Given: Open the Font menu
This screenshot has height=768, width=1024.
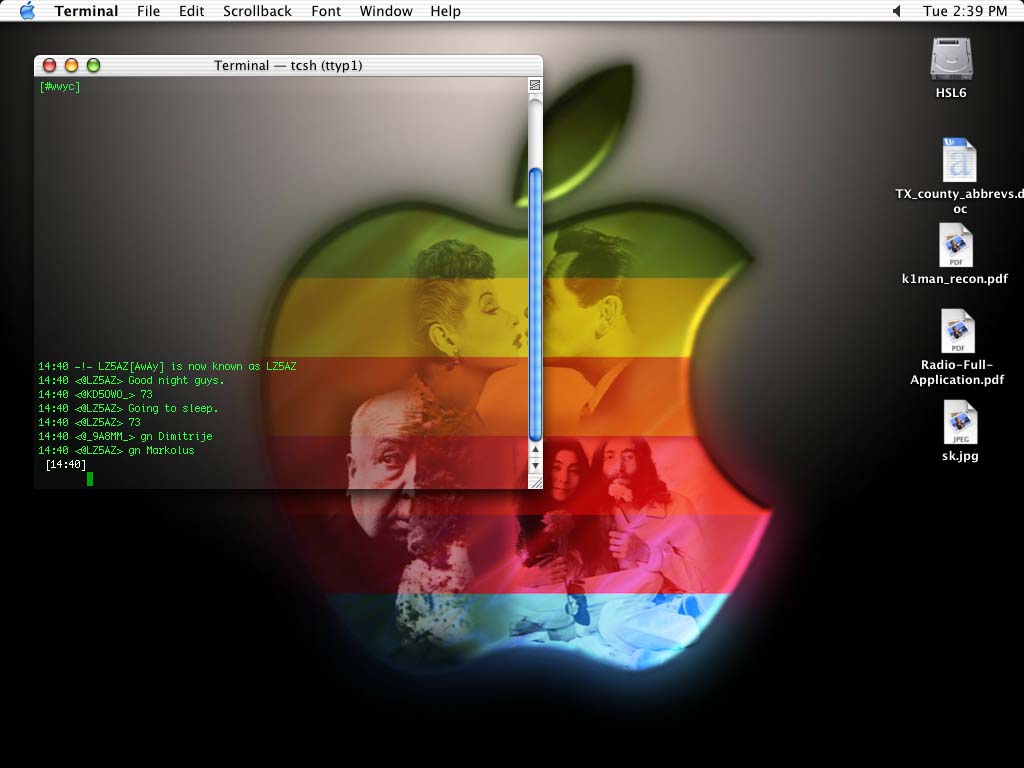Looking at the screenshot, I should click(326, 11).
